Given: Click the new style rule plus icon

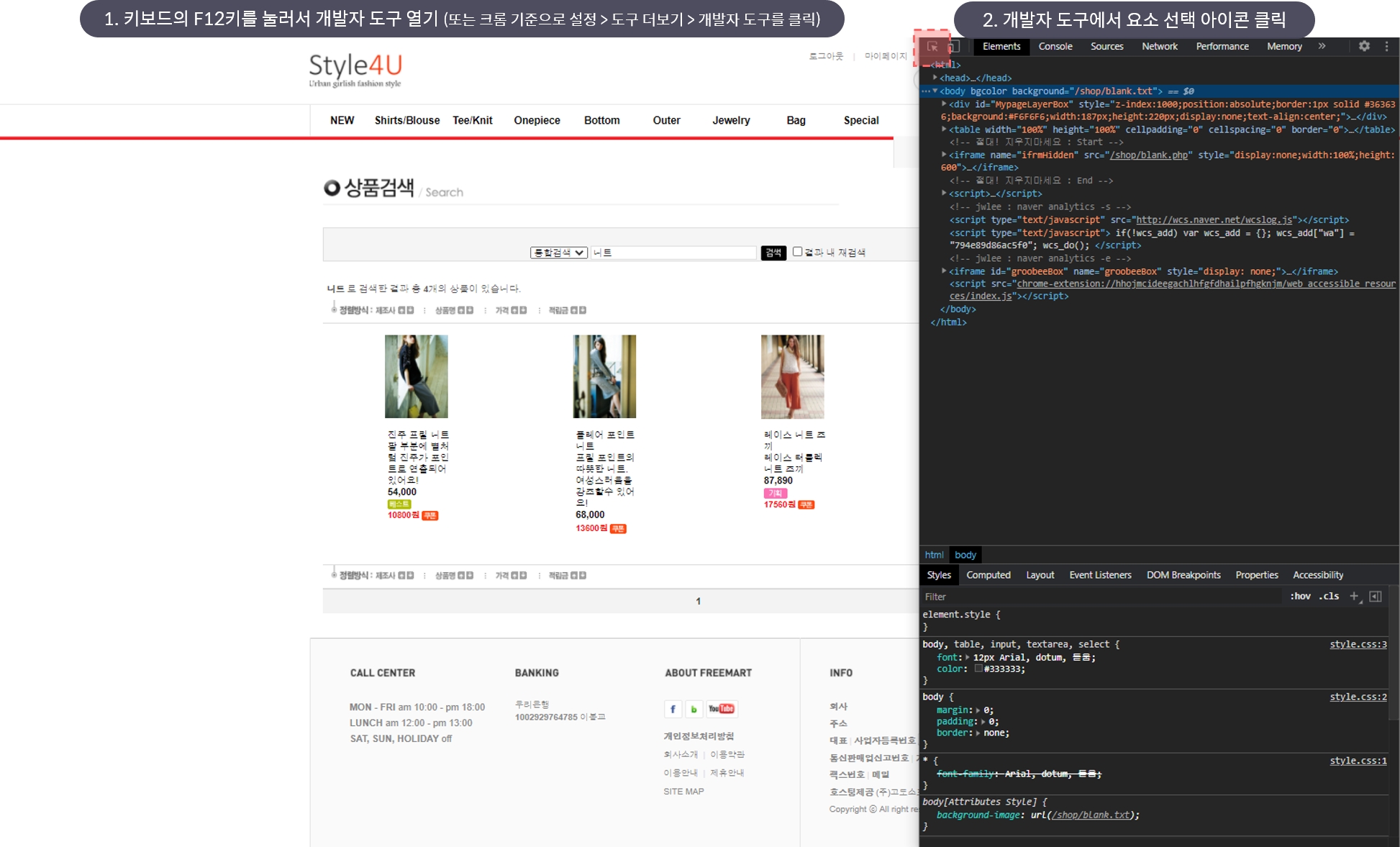Looking at the screenshot, I should (x=1355, y=596).
